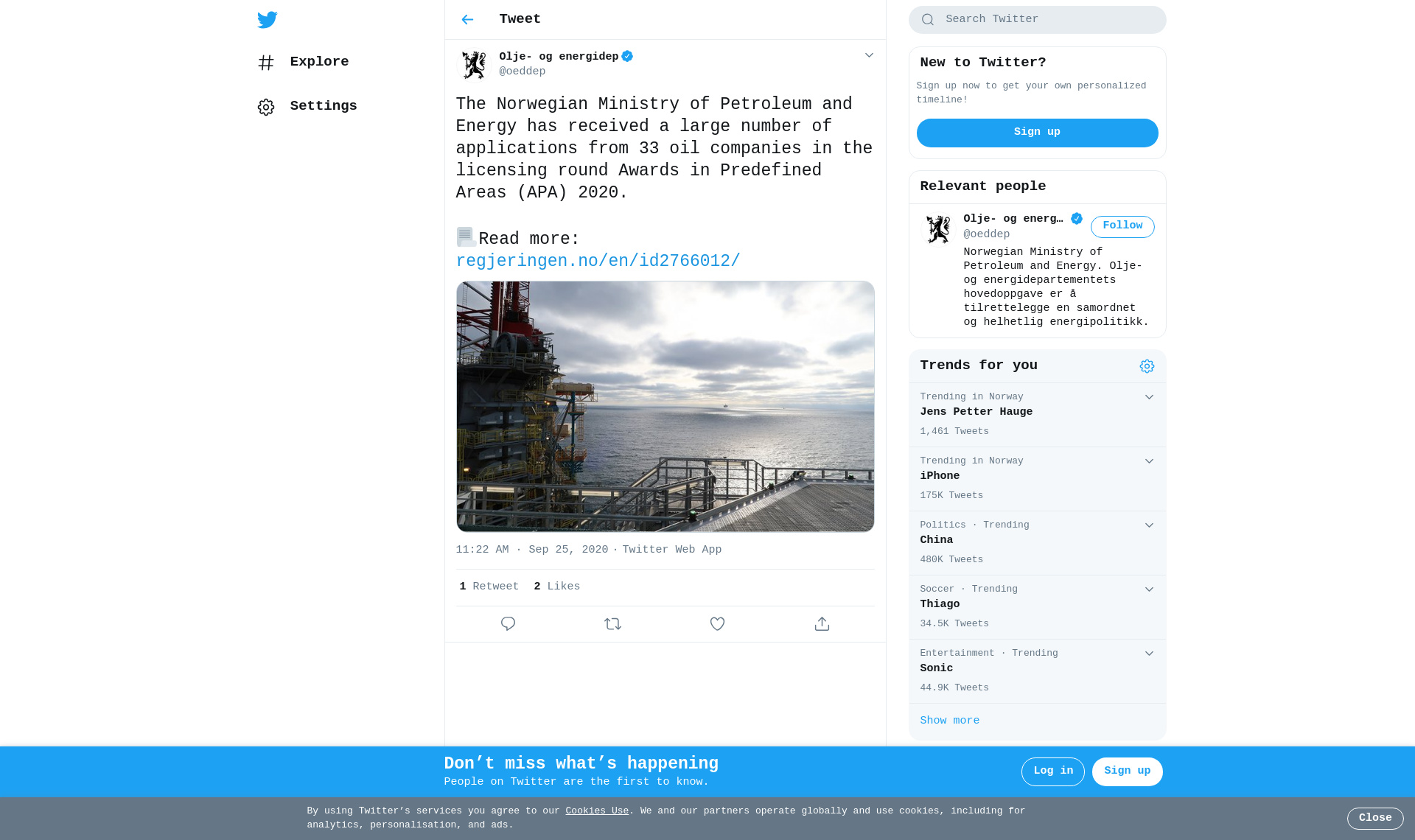Like the tweet with the heart icon
The image size is (1415, 840).
click(x=717, y=624)
